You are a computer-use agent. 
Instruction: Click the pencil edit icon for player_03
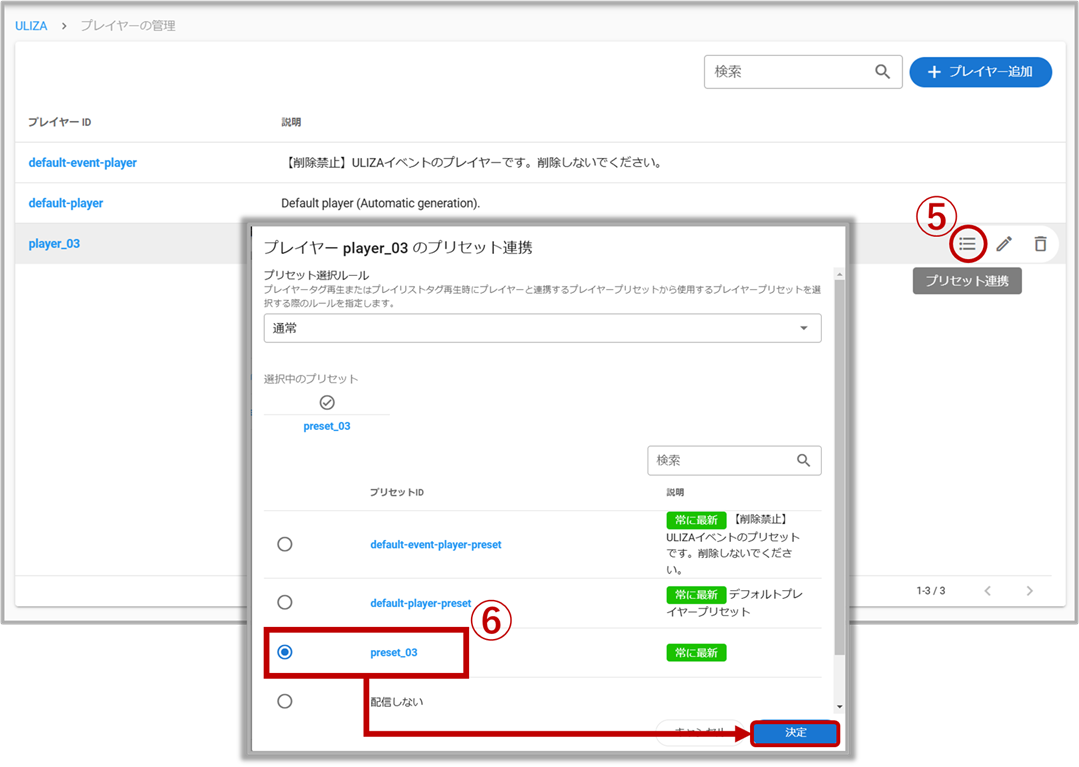[x=1004, y=243]
